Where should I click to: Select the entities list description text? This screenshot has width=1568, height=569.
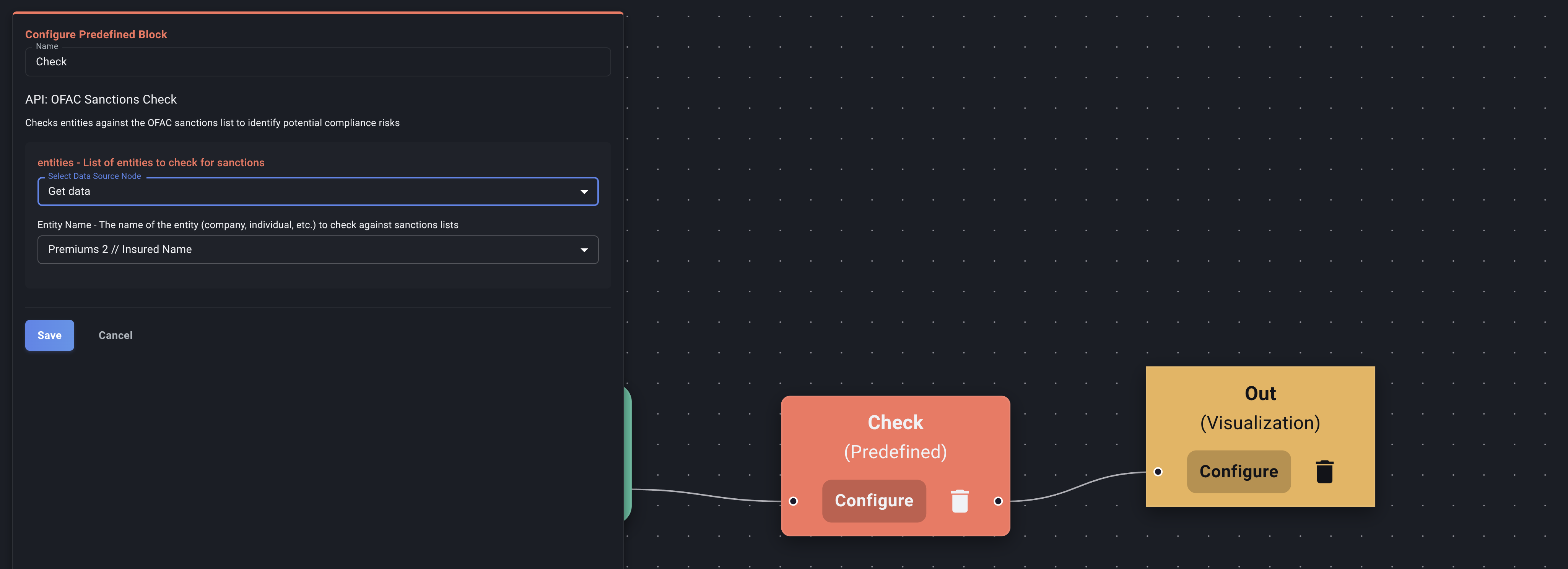coord(151,162)
